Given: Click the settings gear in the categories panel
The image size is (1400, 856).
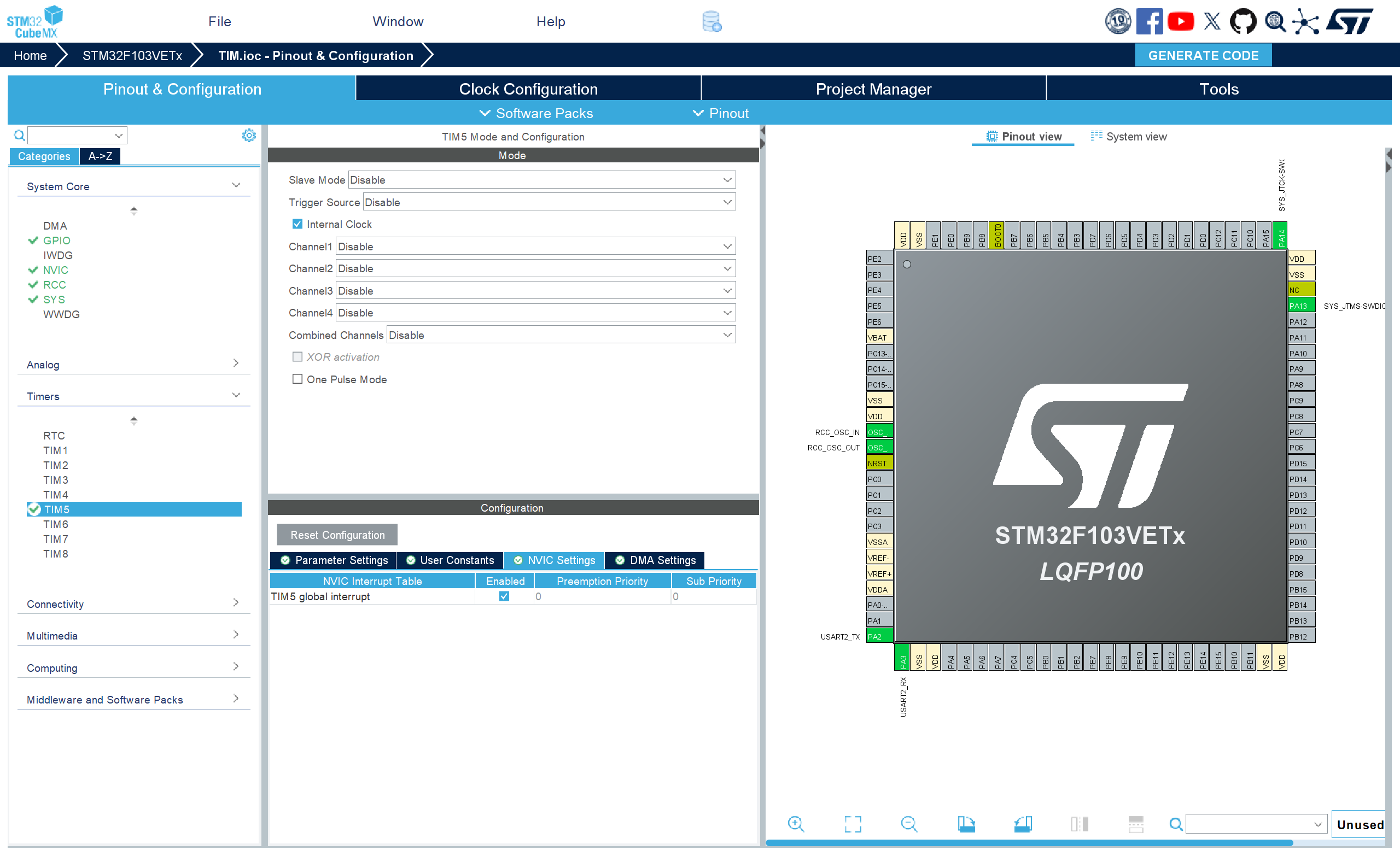Looking at the screenshot, I should coord(249,135).
